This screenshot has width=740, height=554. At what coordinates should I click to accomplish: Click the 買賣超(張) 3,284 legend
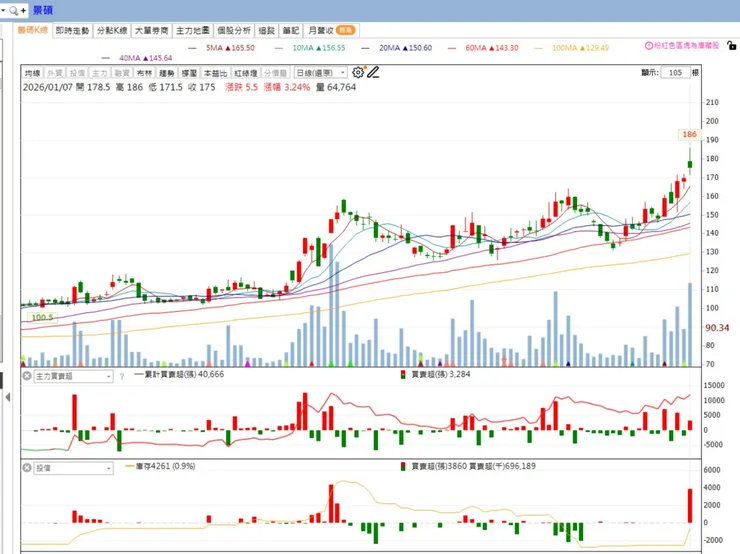click(x=436, y=374)
